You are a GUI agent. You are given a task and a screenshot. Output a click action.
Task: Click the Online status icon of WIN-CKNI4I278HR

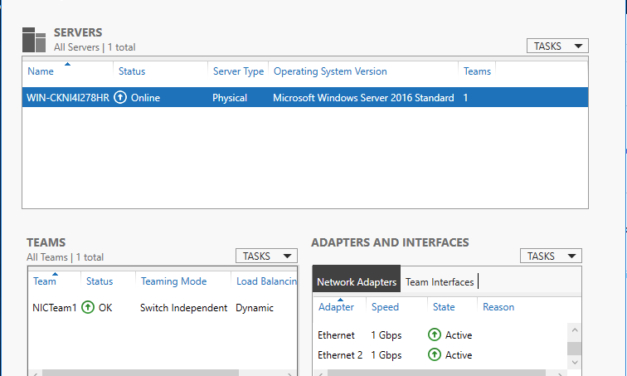pos(120,97)
